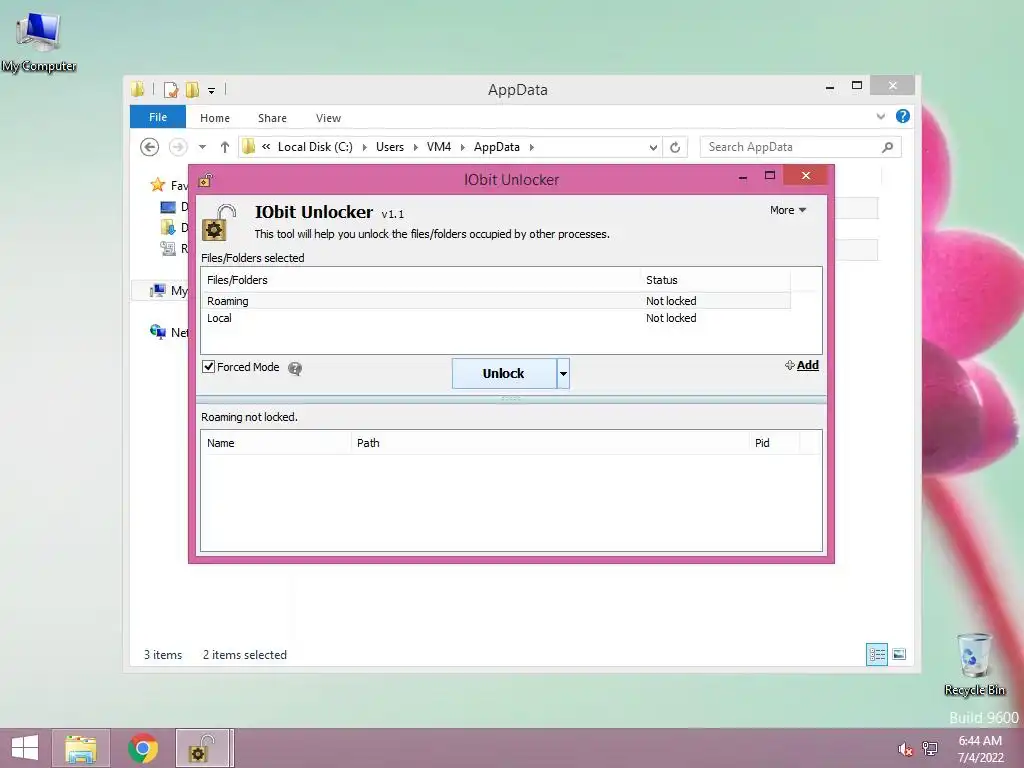1024x768 pixels.
Task: Switch to Details view icon in status bar
Action: pos(876,654)
